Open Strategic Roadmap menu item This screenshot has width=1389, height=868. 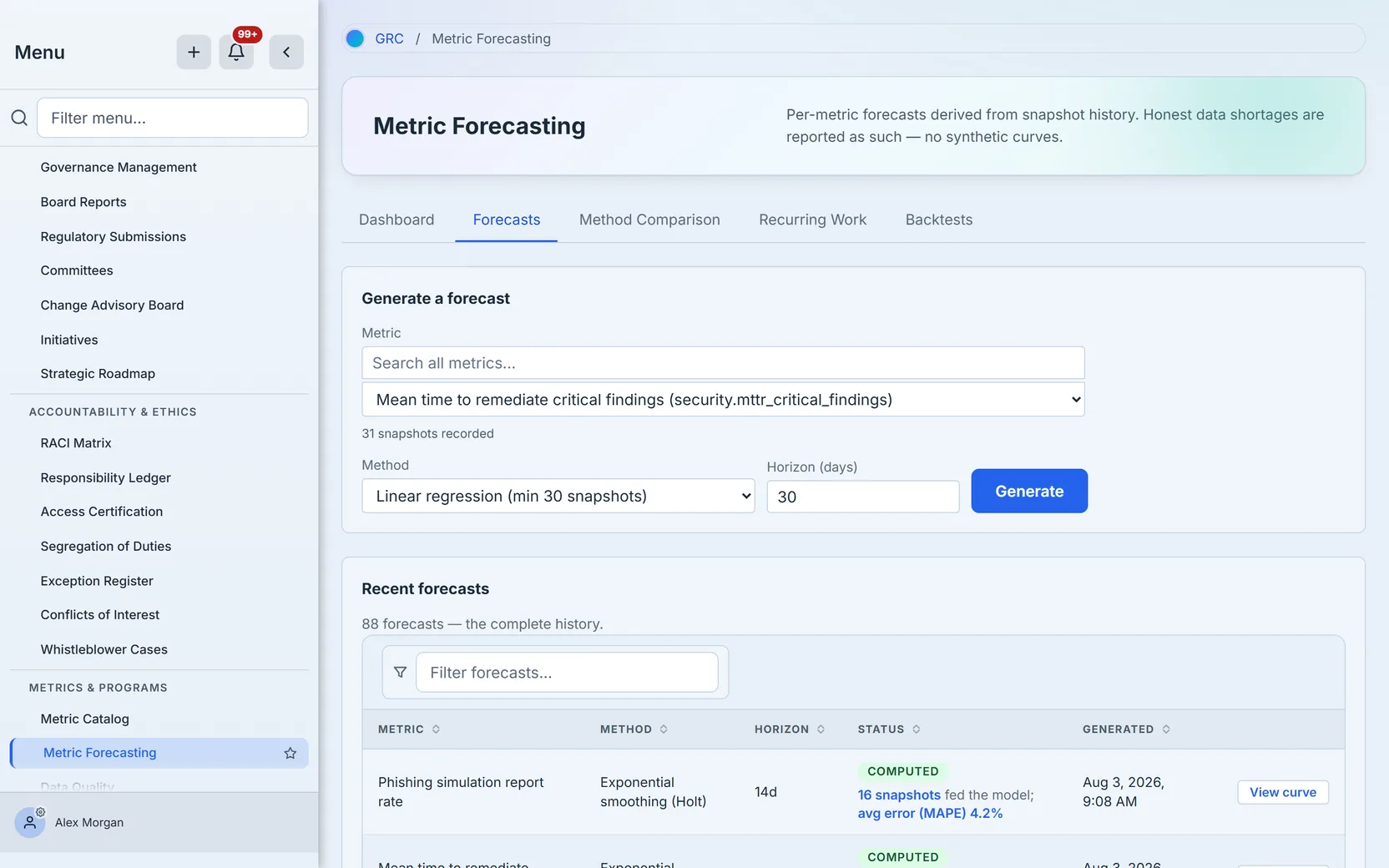tap(98, 374)
